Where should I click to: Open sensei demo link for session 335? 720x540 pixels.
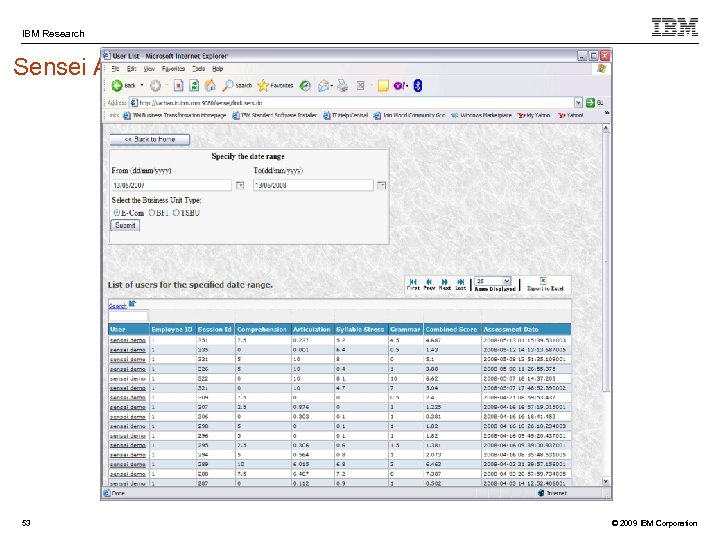tap(128, 350)
